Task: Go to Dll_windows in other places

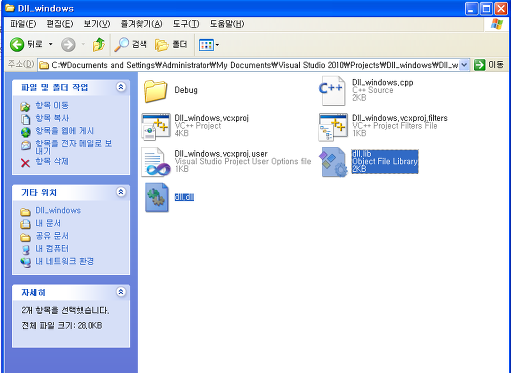Action: click(58, 211)
